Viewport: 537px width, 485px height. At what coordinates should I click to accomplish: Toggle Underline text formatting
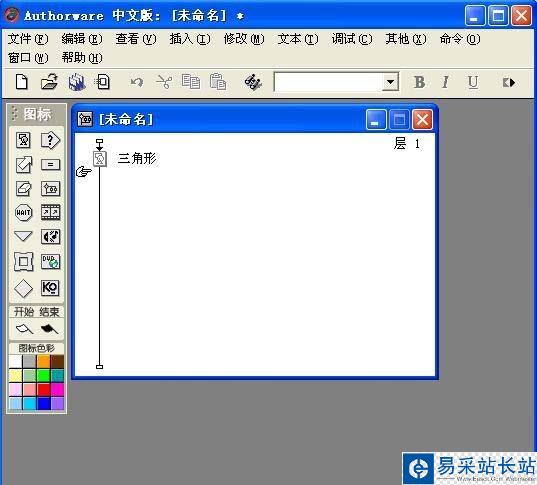coord(473,83)
